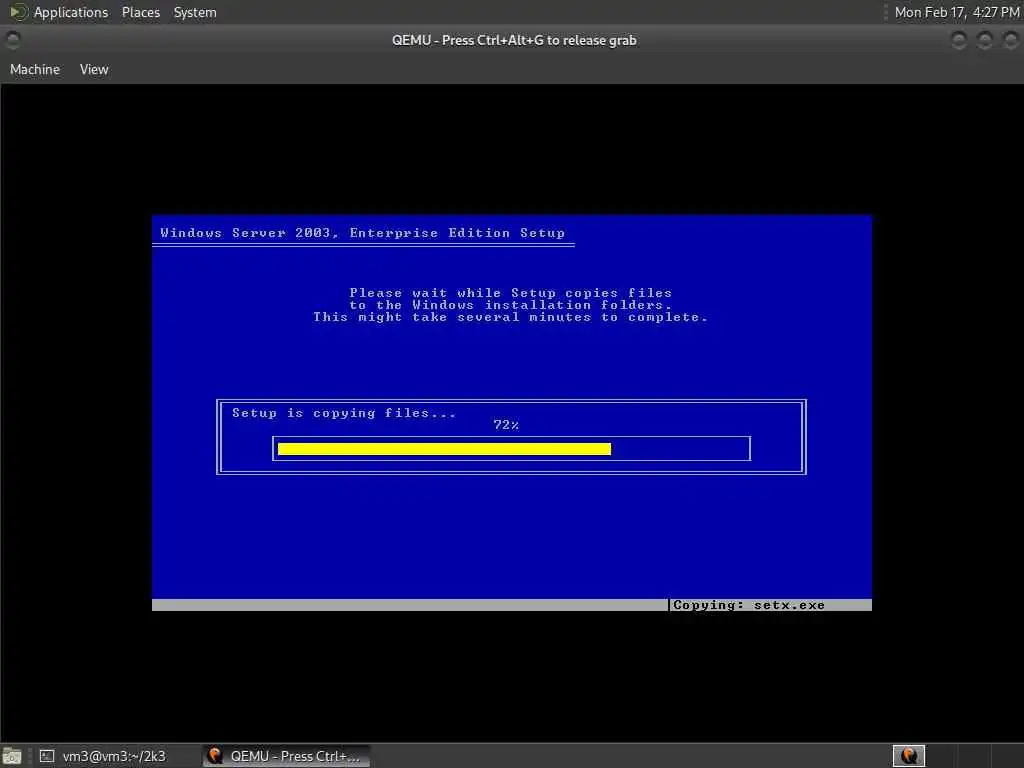
Task: Open the System menu
Action: [195, 12]
